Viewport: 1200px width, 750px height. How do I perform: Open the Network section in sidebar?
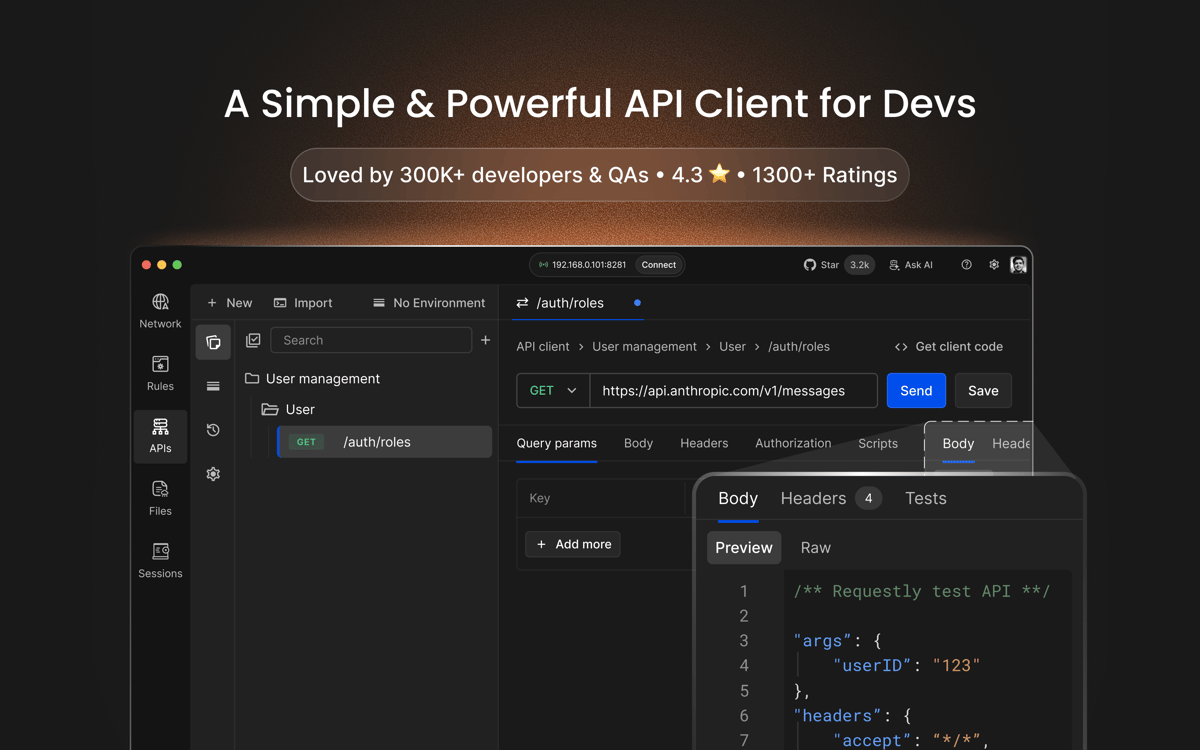pos(160,311)
